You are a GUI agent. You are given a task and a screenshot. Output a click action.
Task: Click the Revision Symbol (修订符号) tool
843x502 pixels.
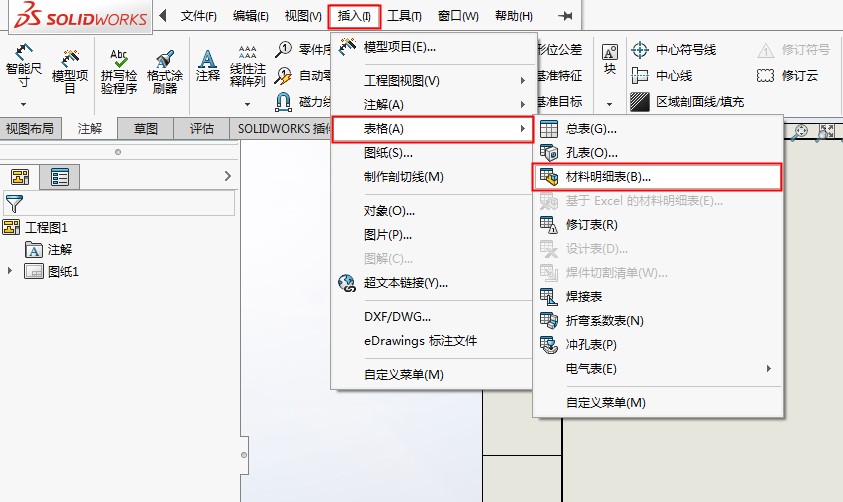coord(794,50)
